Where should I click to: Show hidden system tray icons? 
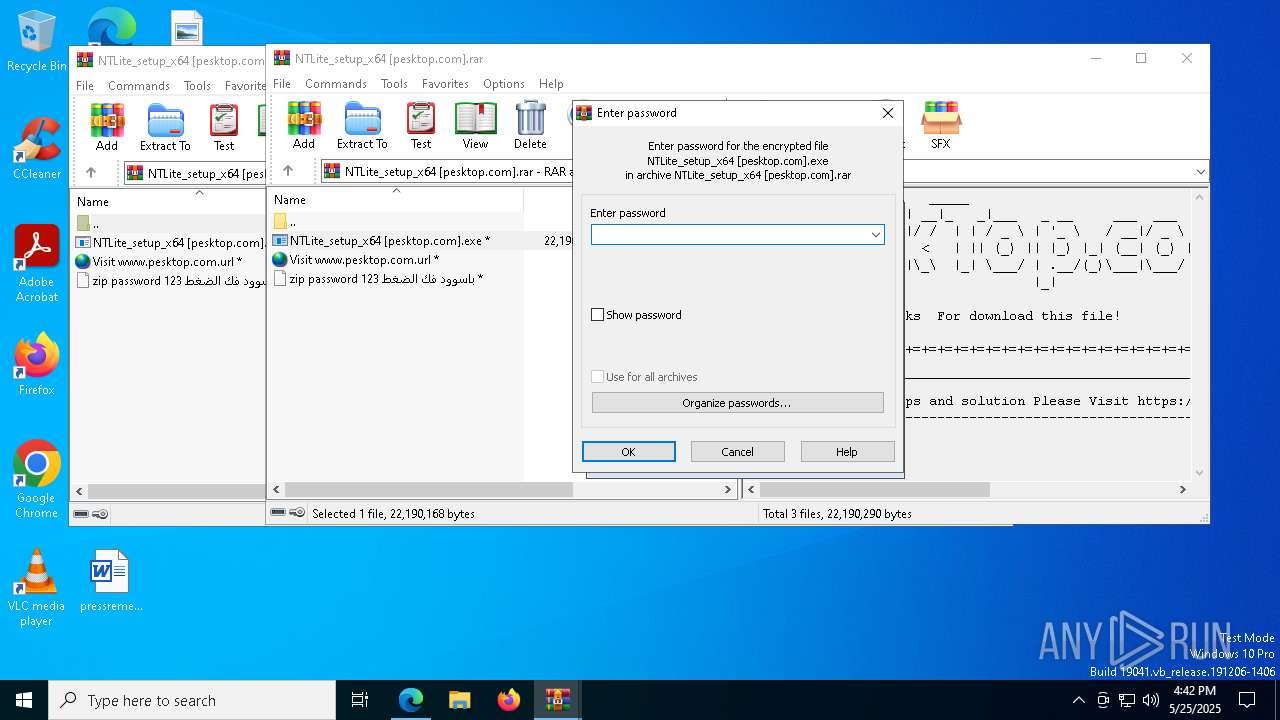click(1078, 700)
